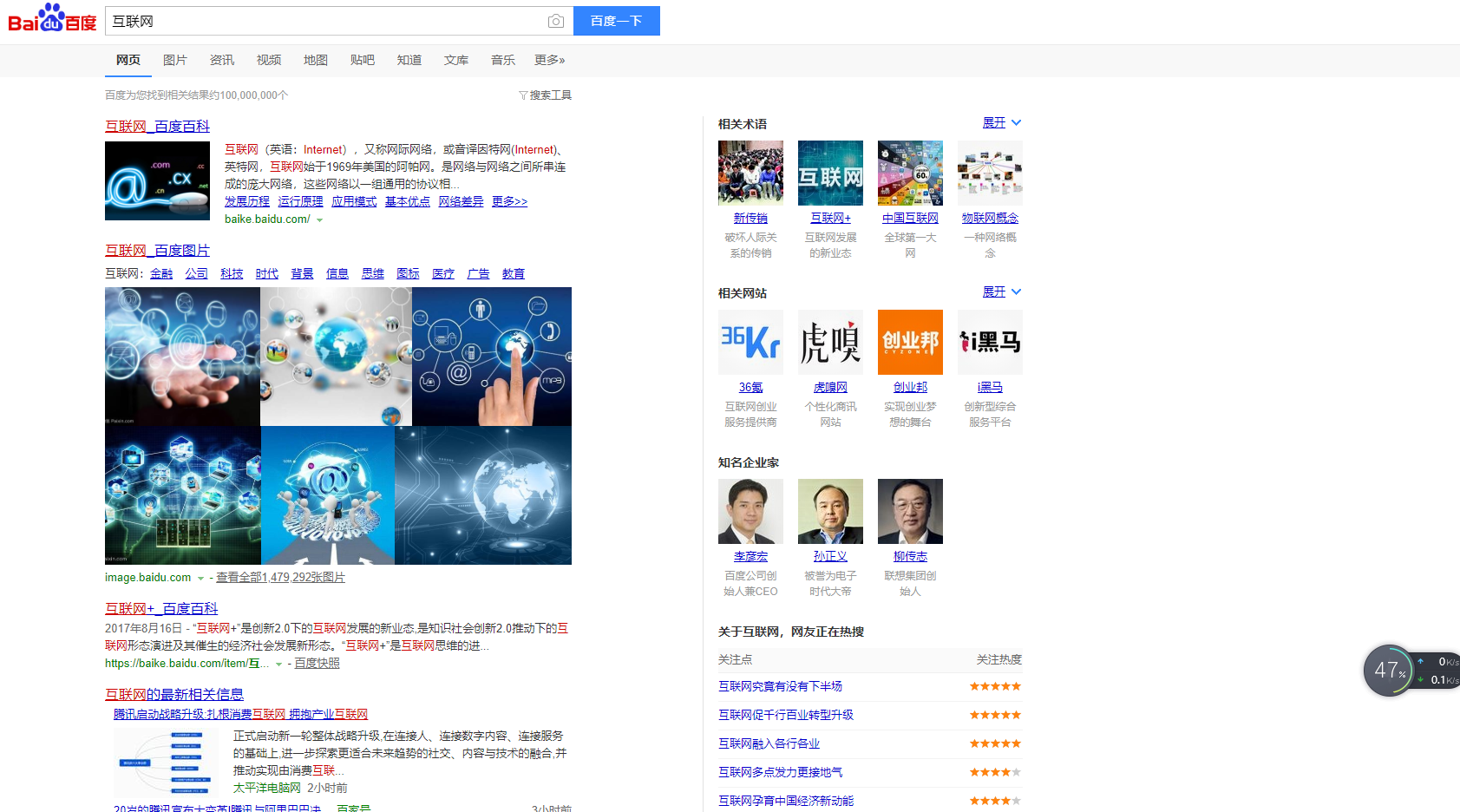
Task: Open the 新传销 related term link
Action: point(750,219)
